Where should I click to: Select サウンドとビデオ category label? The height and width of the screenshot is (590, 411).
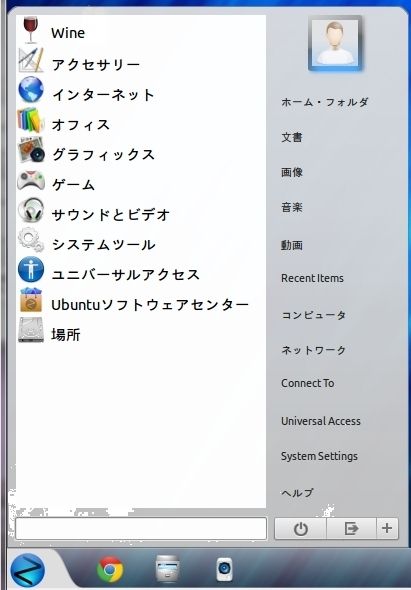(111, 215)
